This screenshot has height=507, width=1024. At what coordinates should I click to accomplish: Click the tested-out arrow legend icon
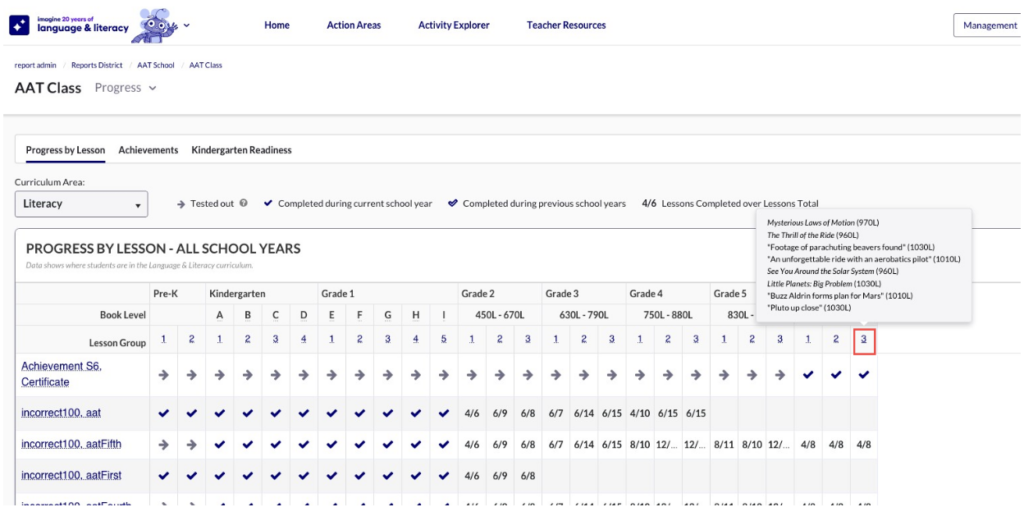coord(181,204)
